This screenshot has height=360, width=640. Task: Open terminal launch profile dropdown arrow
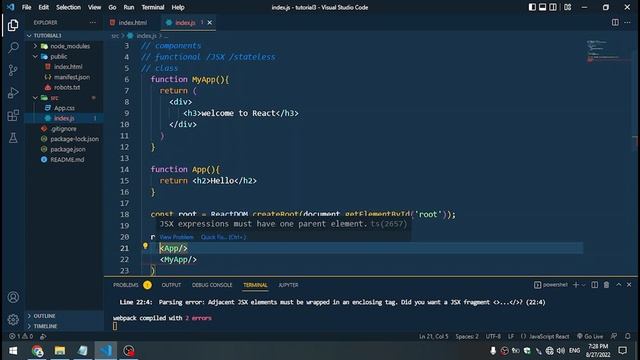tap(584, 285)
